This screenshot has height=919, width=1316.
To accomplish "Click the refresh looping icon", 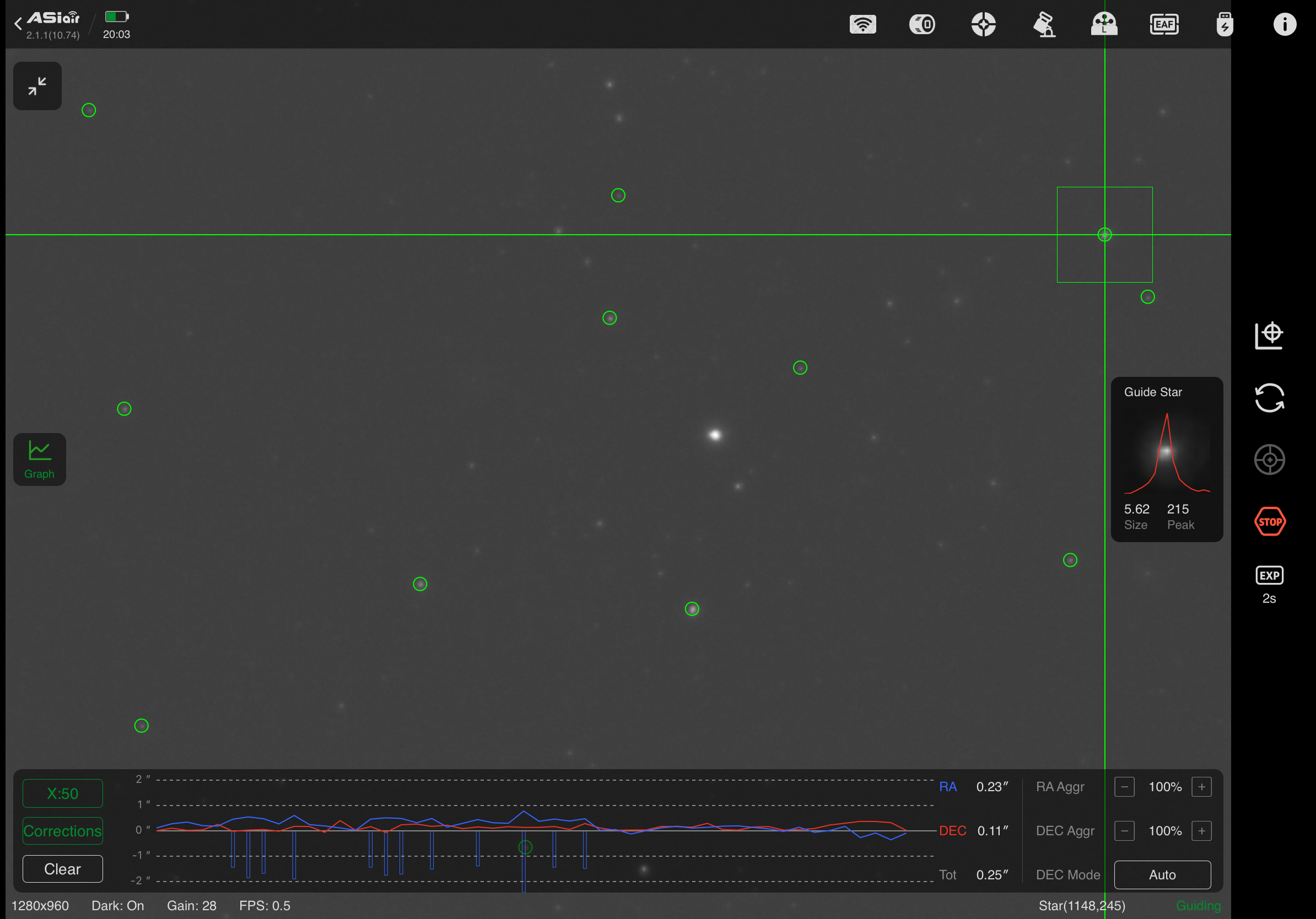I will (x=1269, y=398).
